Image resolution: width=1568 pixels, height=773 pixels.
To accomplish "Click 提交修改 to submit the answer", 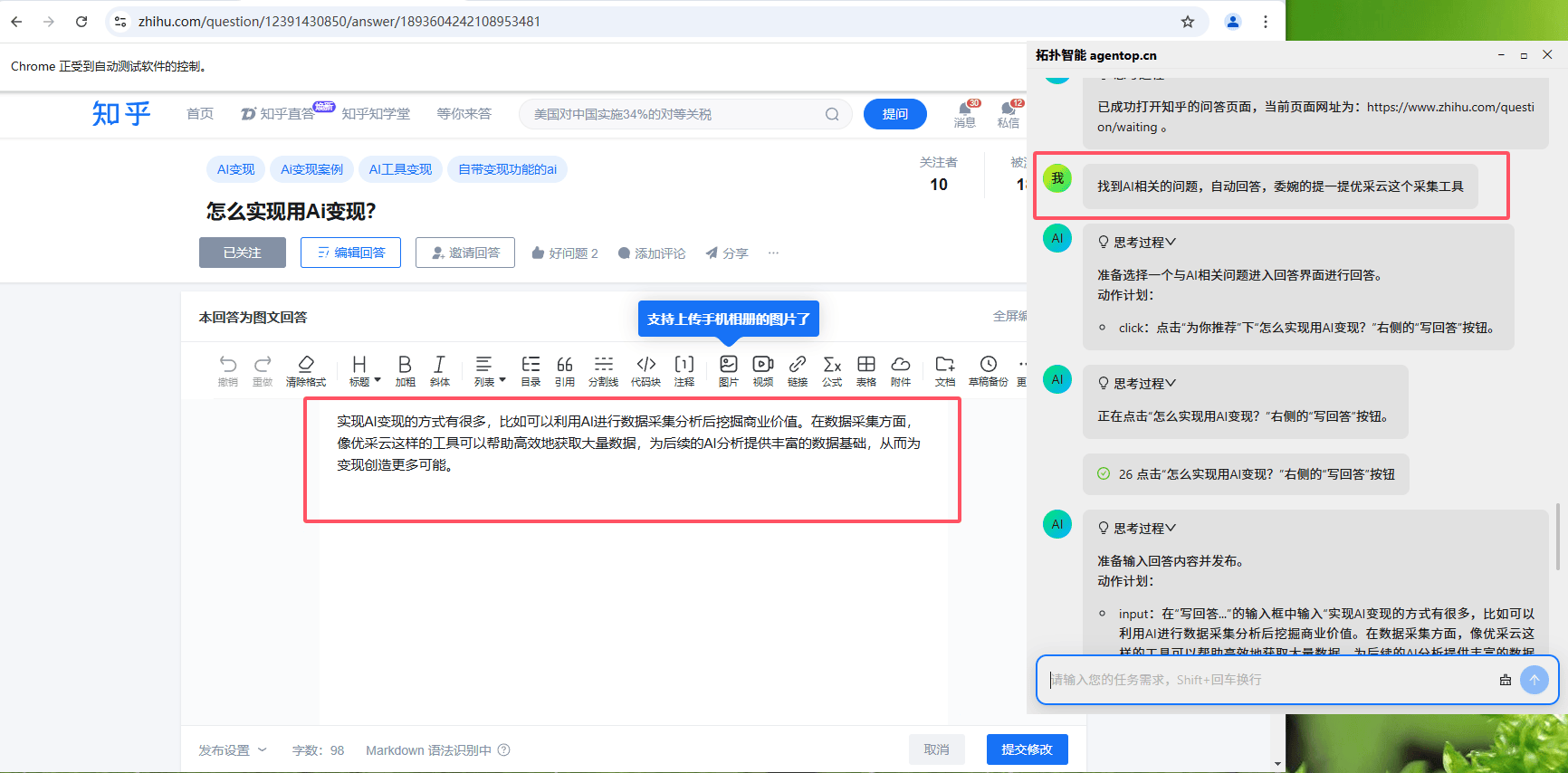I will click(x=1028, y=749).
